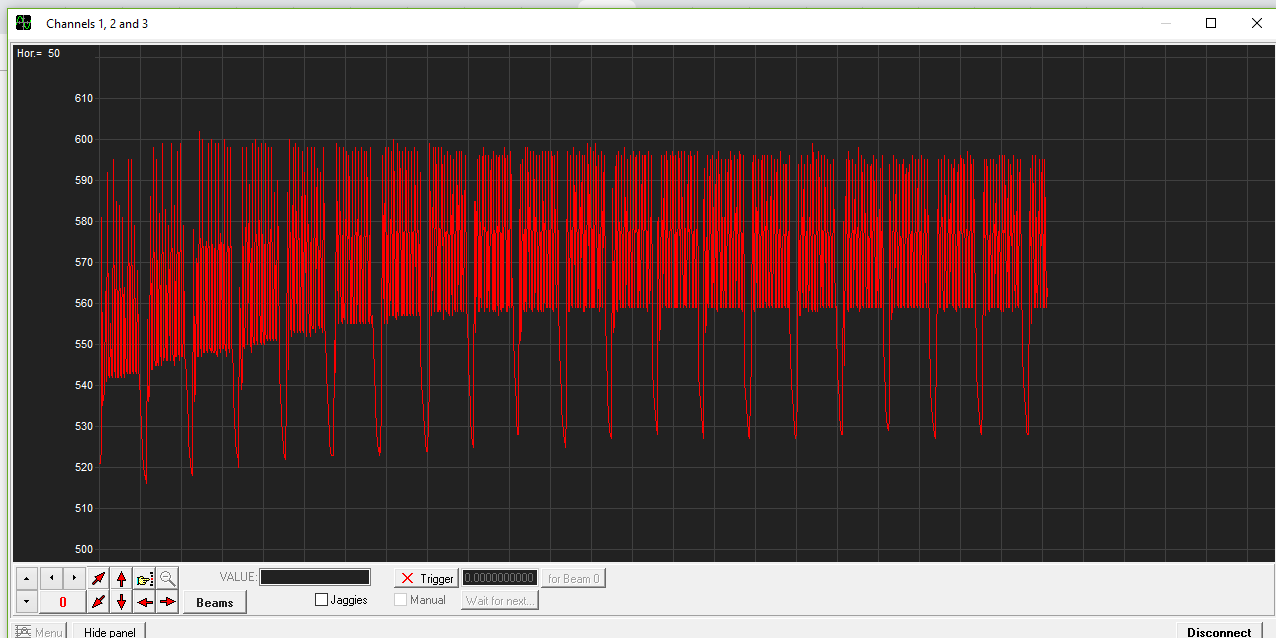Click the red left arrow icon
This screenshot has width=1276, height=638.
click(145, 602)
